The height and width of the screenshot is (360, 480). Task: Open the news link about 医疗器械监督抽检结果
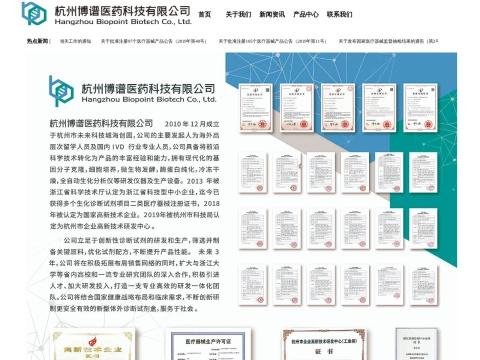388,41
